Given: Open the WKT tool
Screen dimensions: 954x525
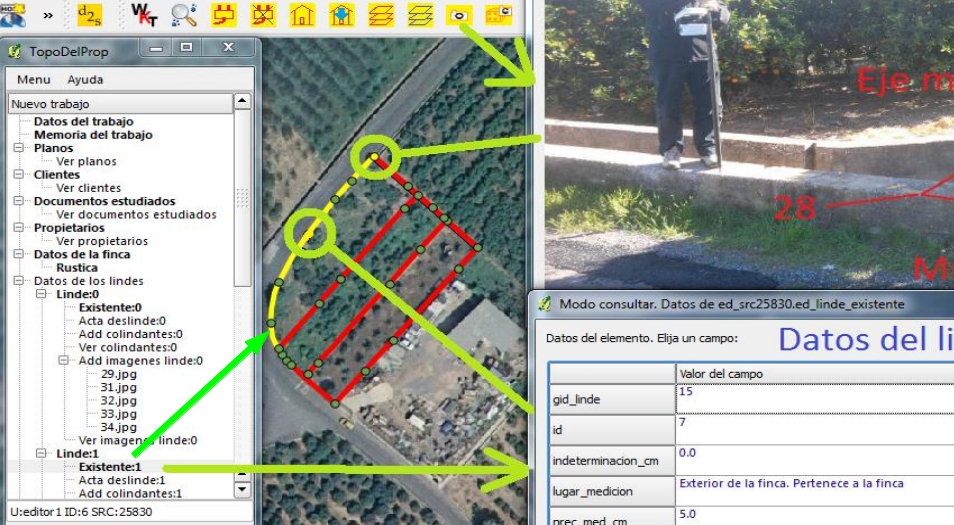Looking at the screenshot, I should point(144,14).
